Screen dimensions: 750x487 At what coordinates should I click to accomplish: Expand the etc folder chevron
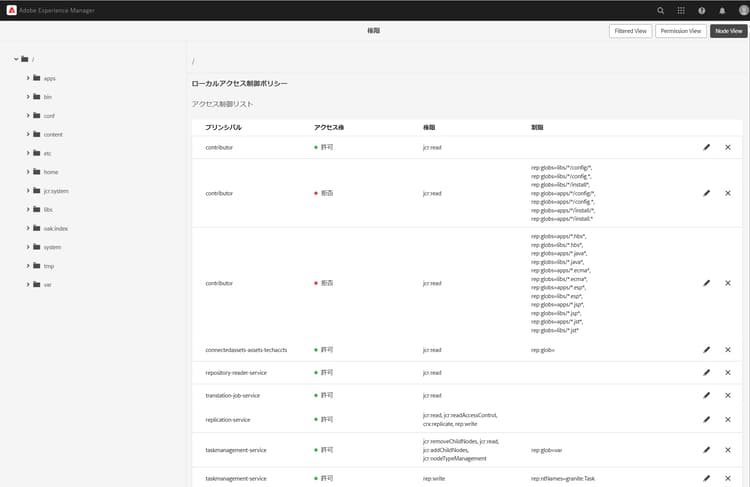coord(28,153)
